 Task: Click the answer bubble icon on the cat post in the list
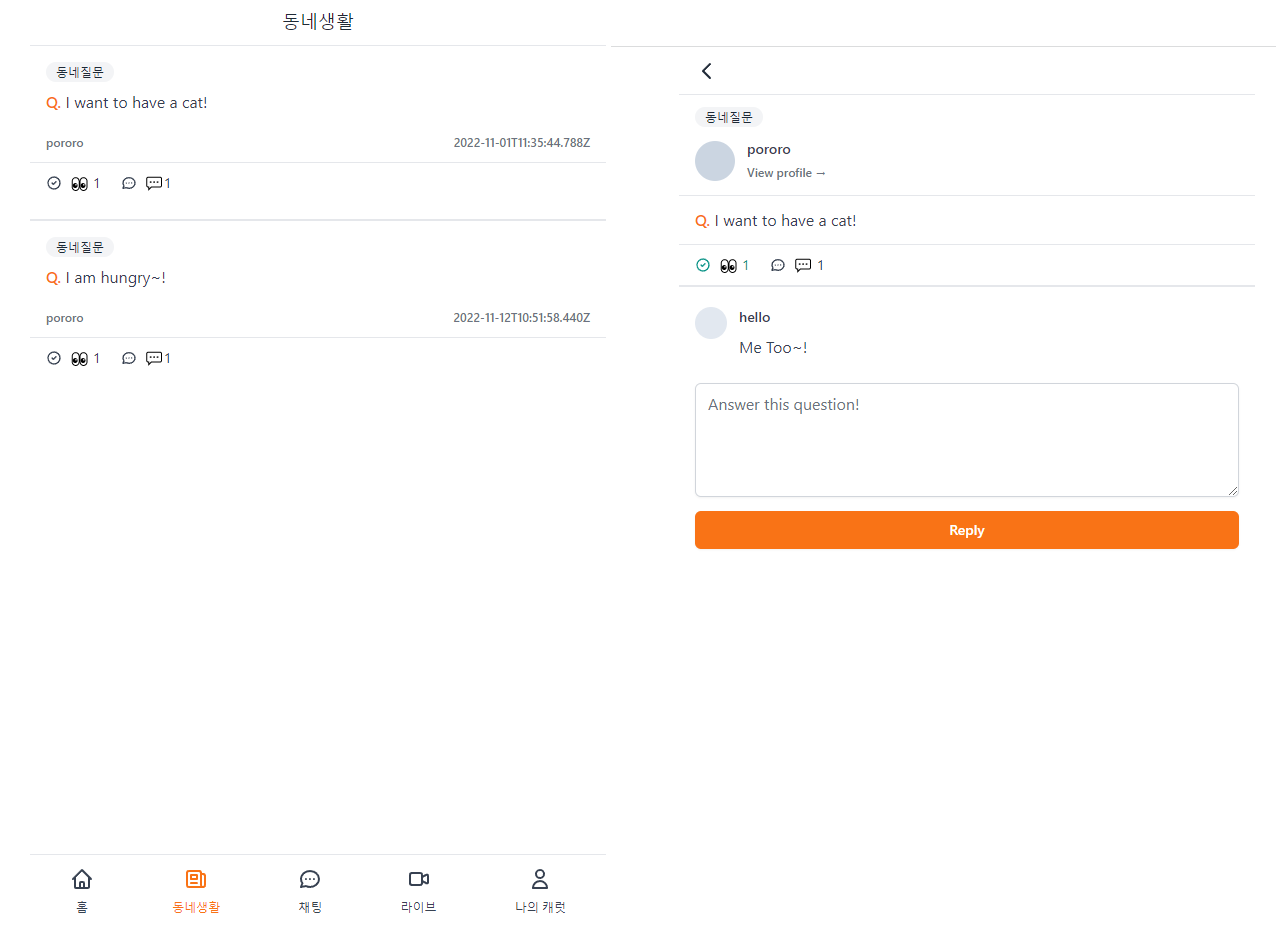click(x=129, y=183)
